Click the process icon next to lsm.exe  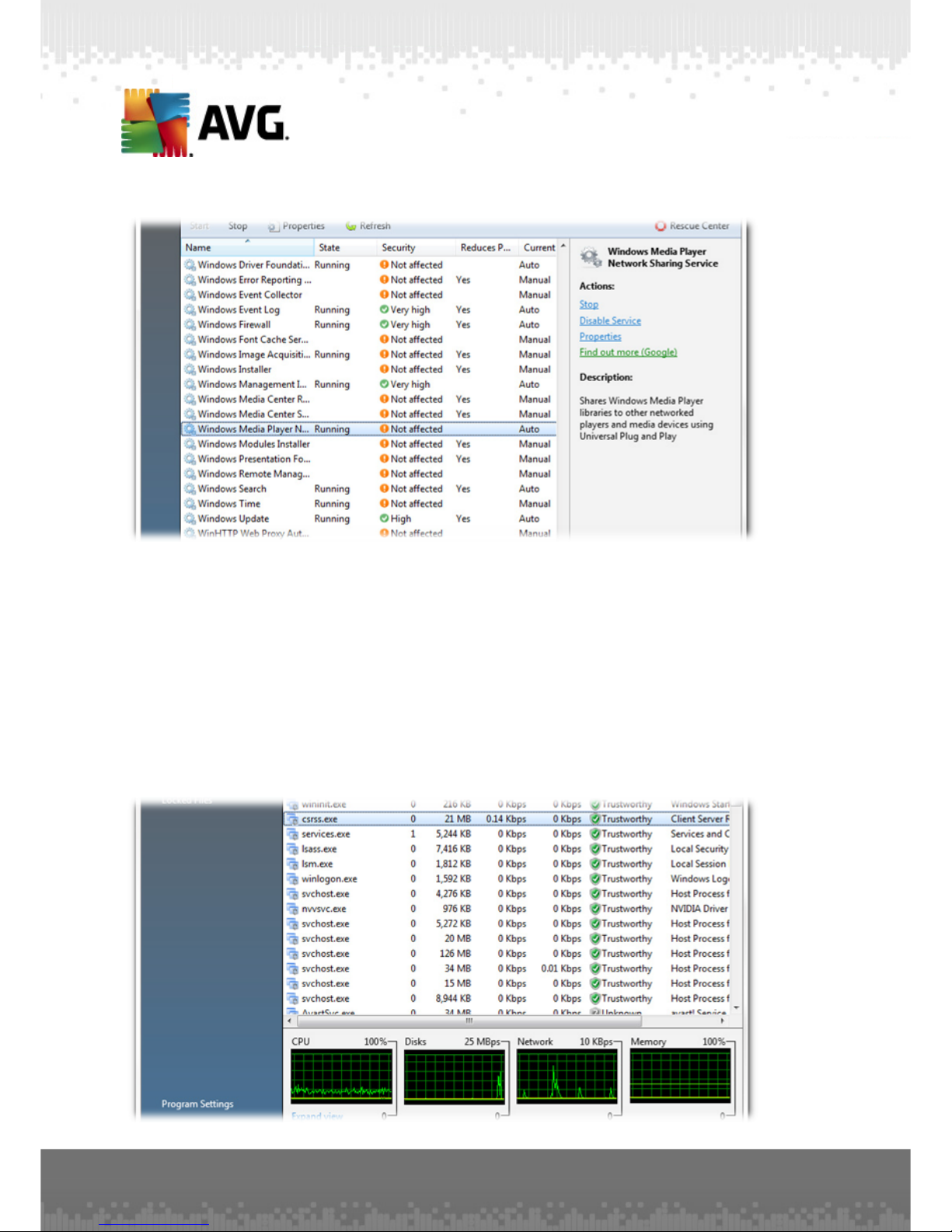click(x=292, y=864)
